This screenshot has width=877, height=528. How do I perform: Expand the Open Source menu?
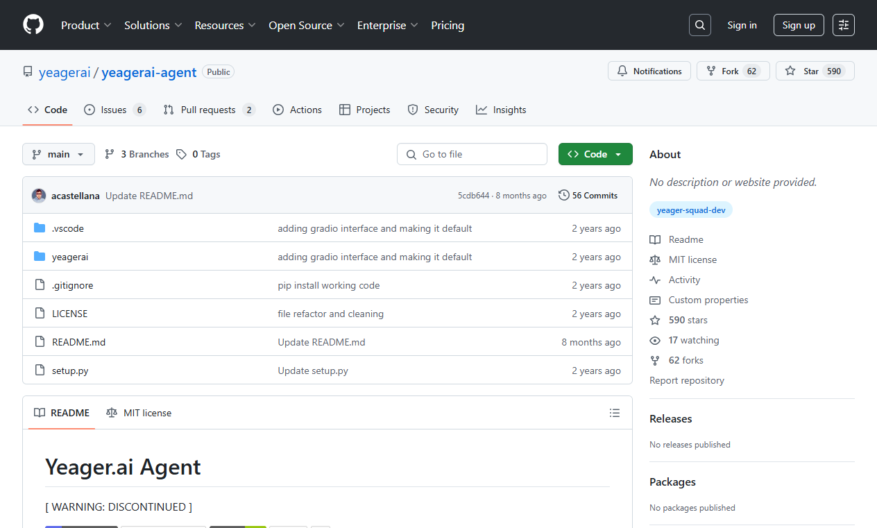click(306, 25)
